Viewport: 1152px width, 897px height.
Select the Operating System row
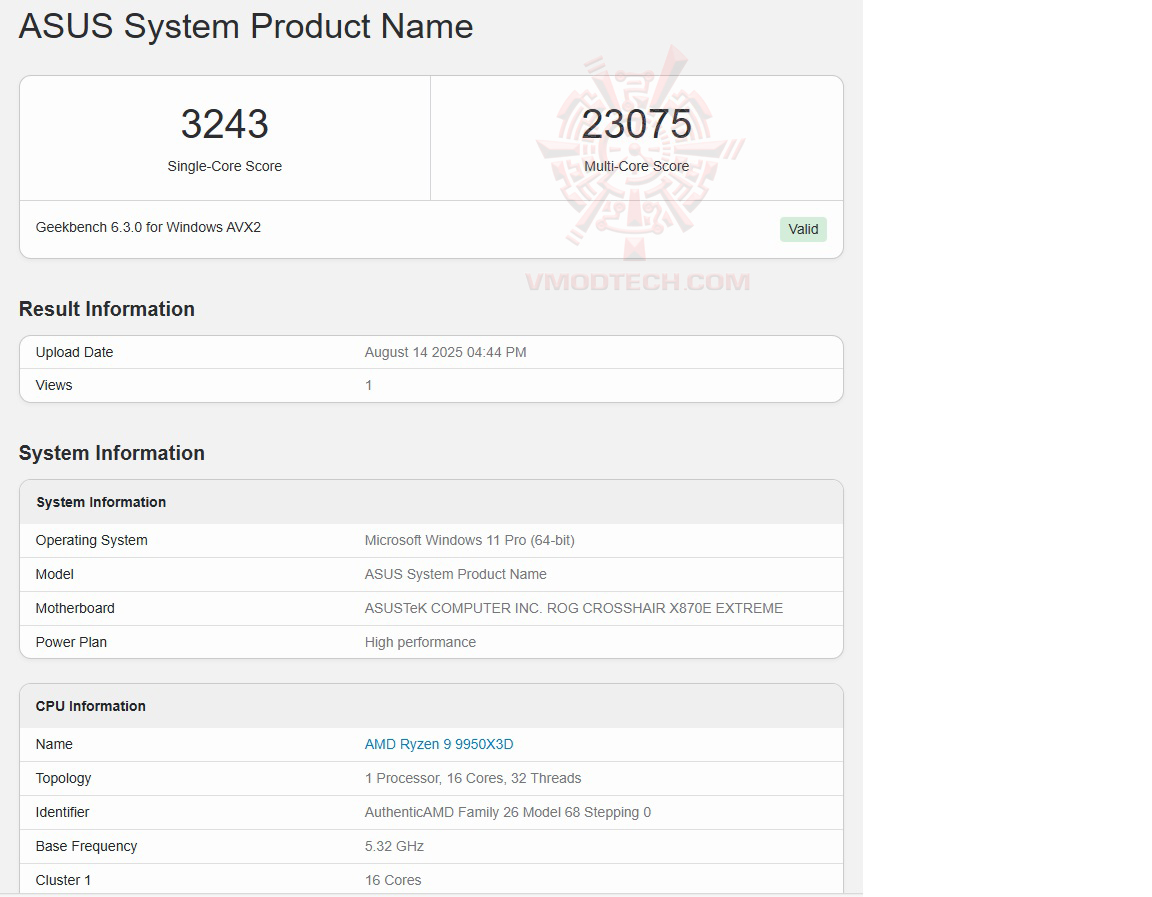(x=430, y=540)
